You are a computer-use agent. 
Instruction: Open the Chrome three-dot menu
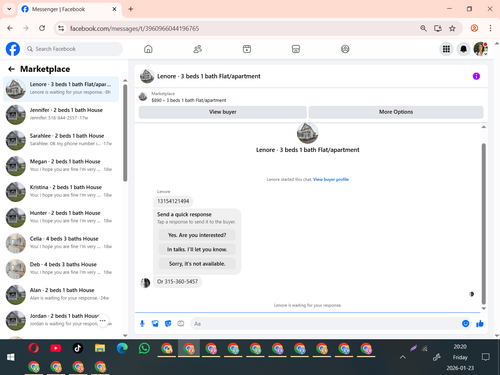[x=490, y=28]
